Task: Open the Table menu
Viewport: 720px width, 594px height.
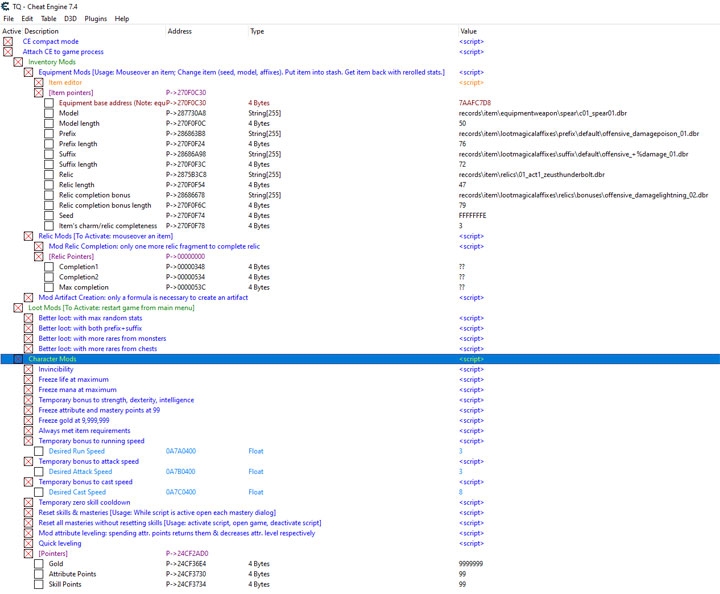Action: (x=48, y=18)
